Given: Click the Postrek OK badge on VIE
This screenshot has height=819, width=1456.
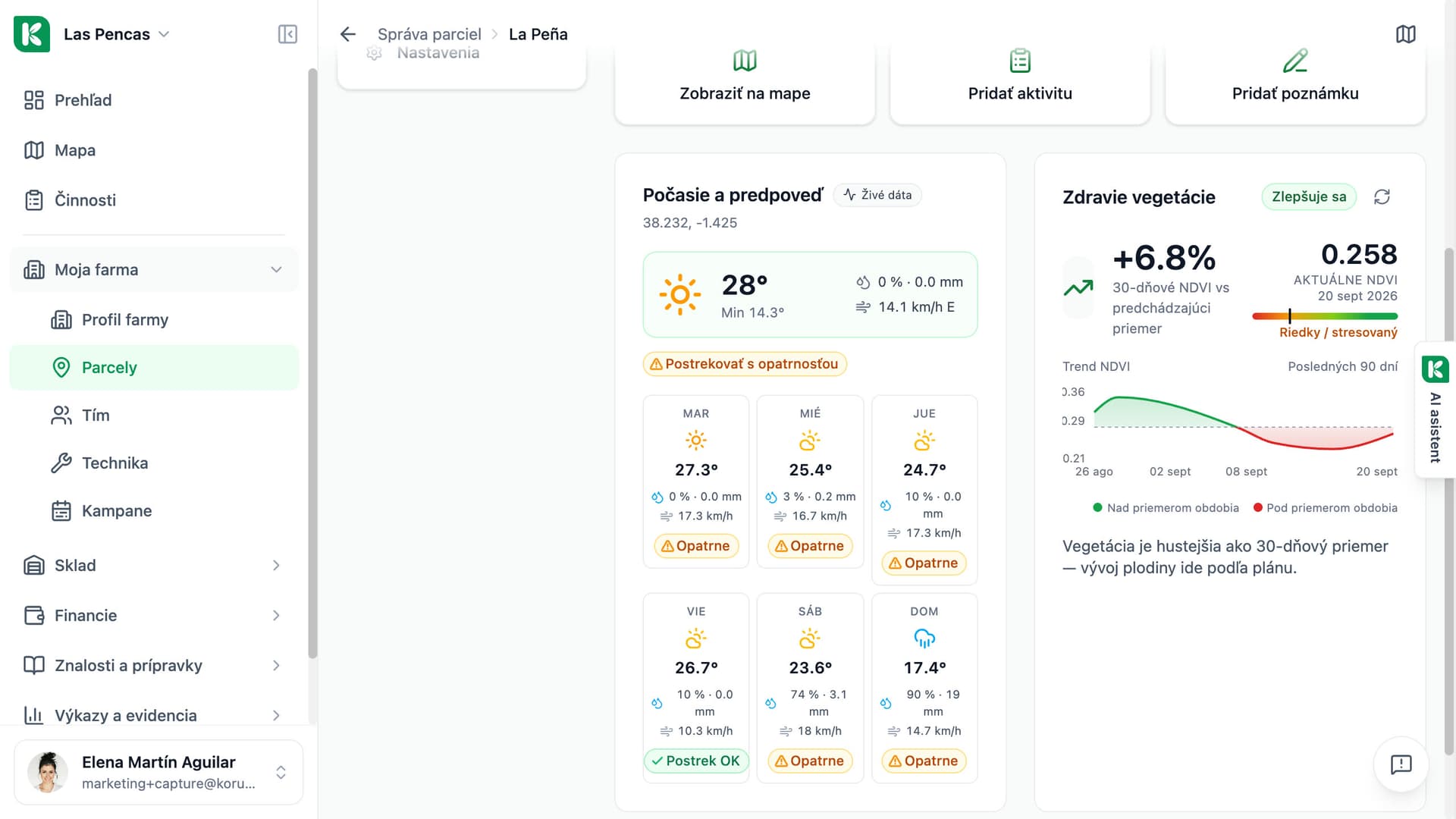Looking at the screenshot, I should (696, 761).
